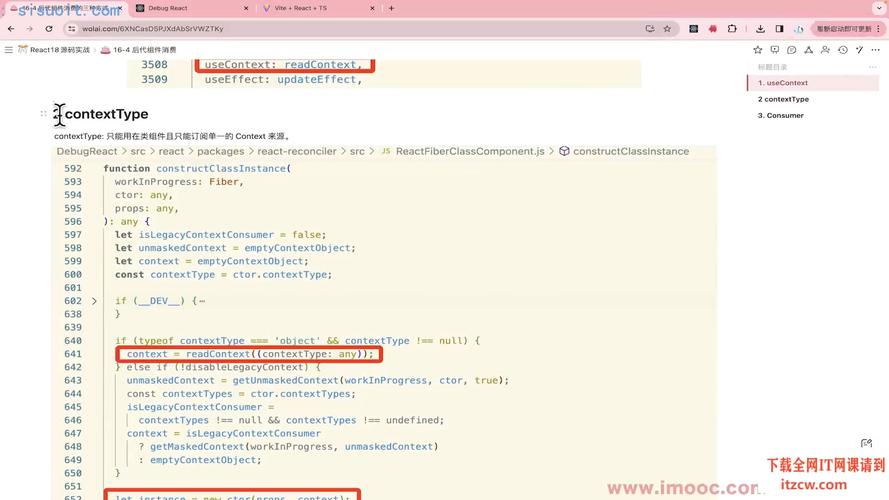Click the magic wand icon in page toolbar
This screenshot has width=889, height=500.
[x=860, y=50]
